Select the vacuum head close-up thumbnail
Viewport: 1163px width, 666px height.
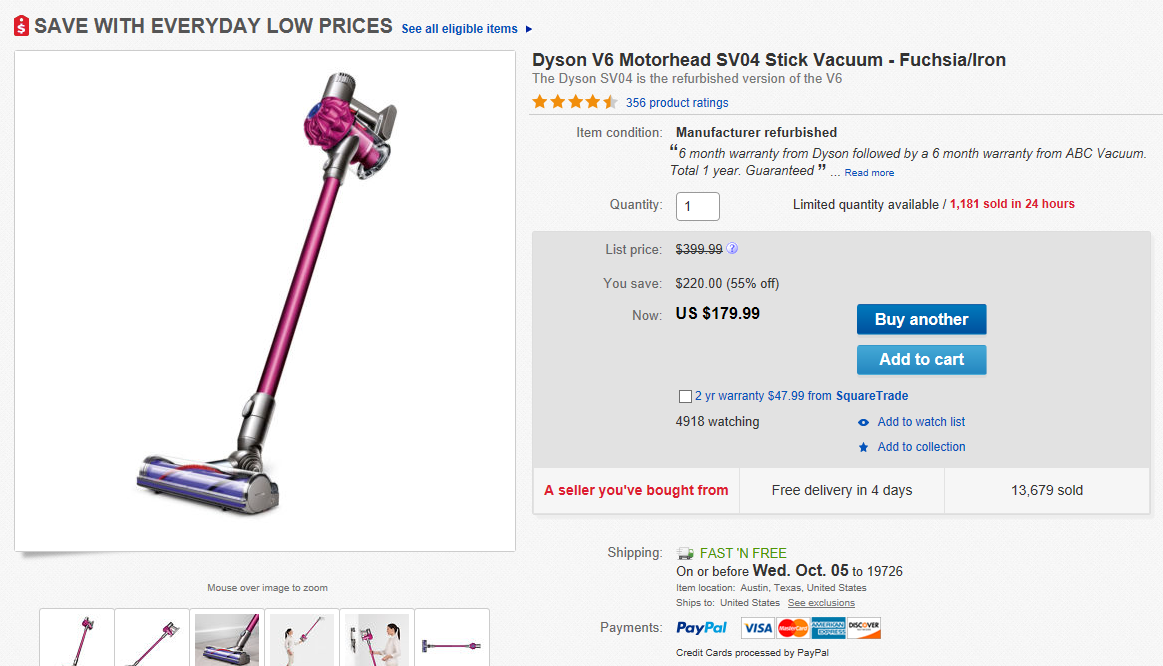coord(227,638)
